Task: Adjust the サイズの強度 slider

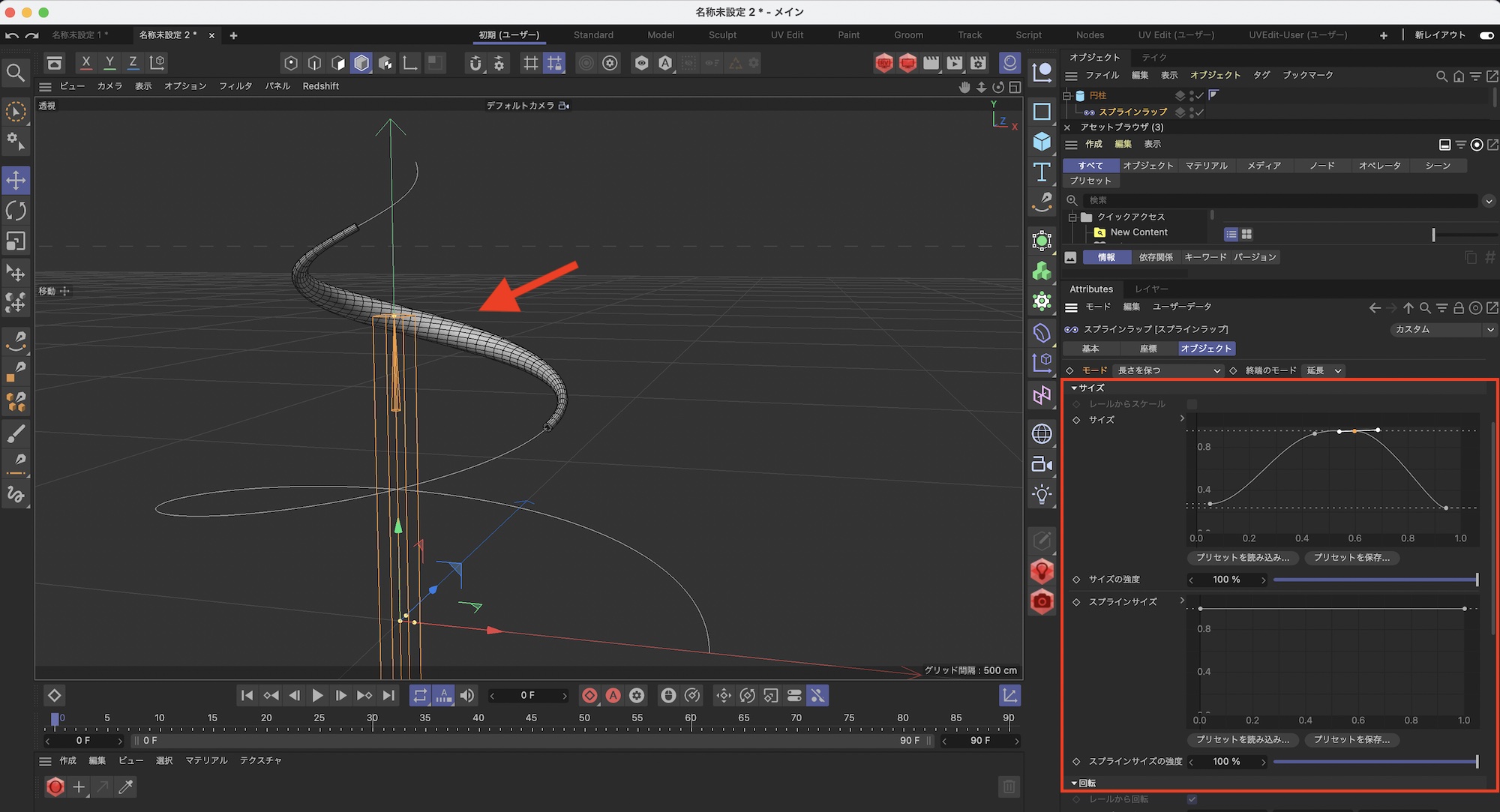Action: 1374,580
